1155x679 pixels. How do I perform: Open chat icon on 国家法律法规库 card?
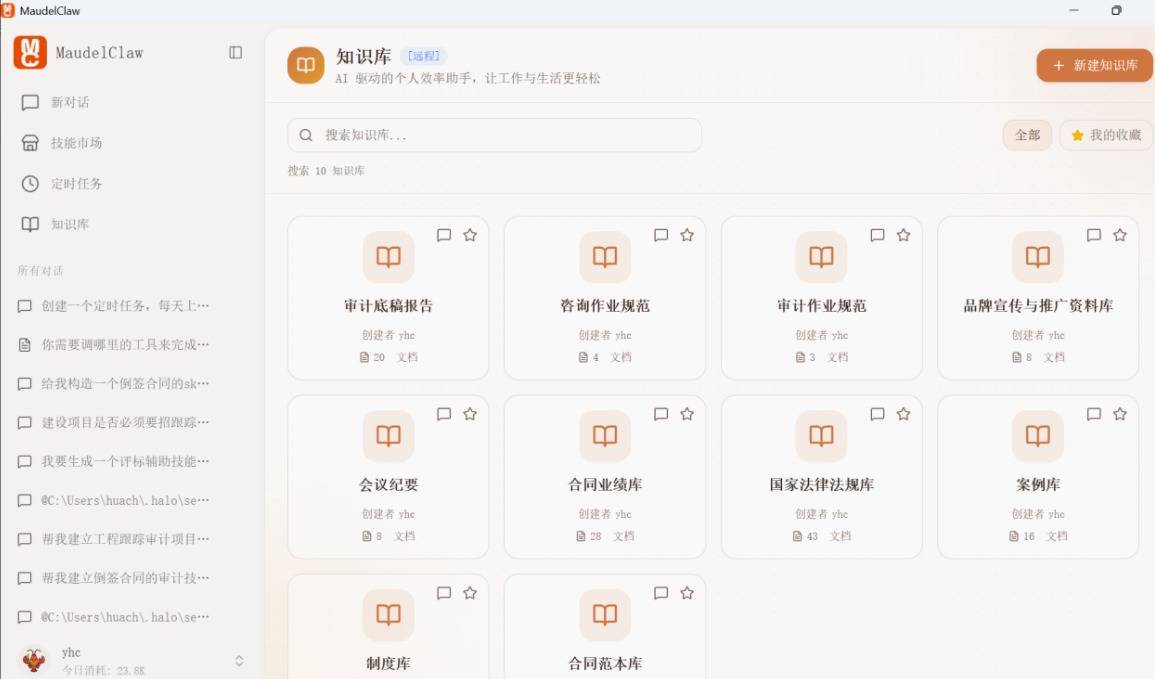tap(877, 414)
